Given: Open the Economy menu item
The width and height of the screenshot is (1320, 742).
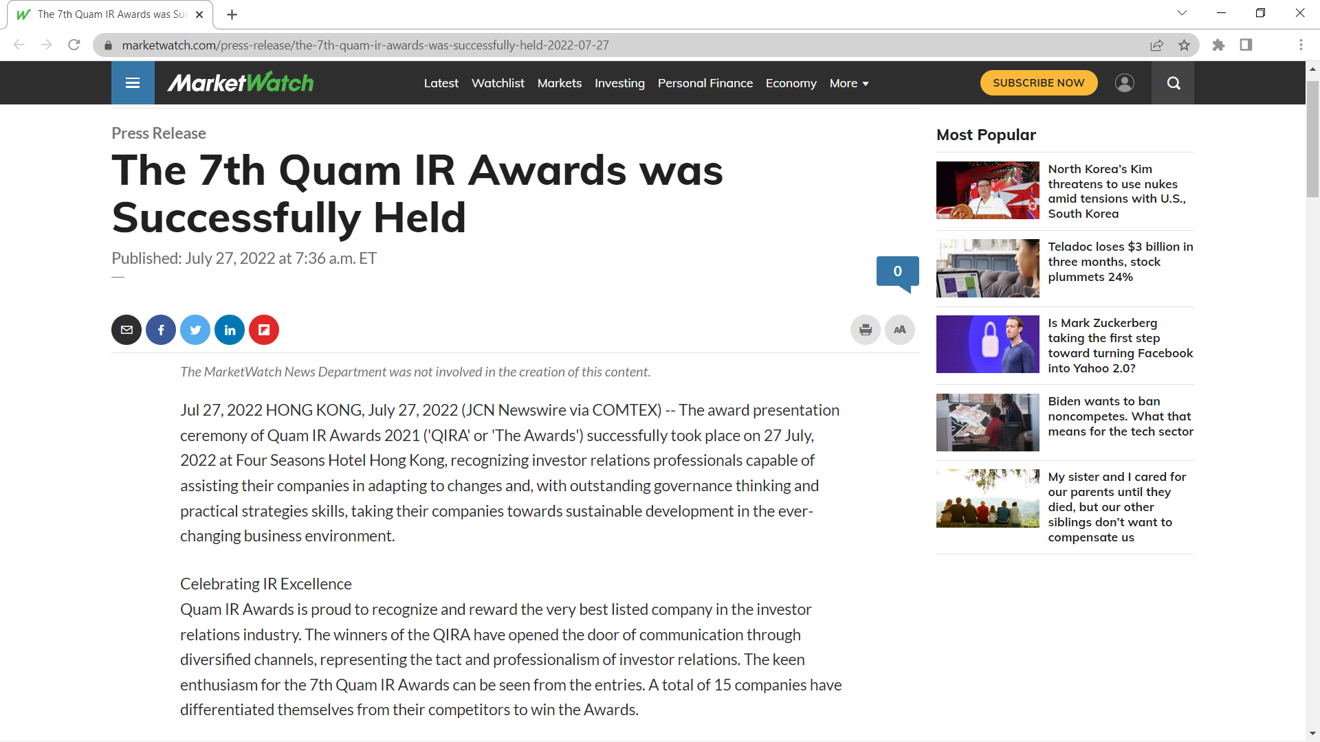Looking at the screenshot, I should tap(791, 83).
